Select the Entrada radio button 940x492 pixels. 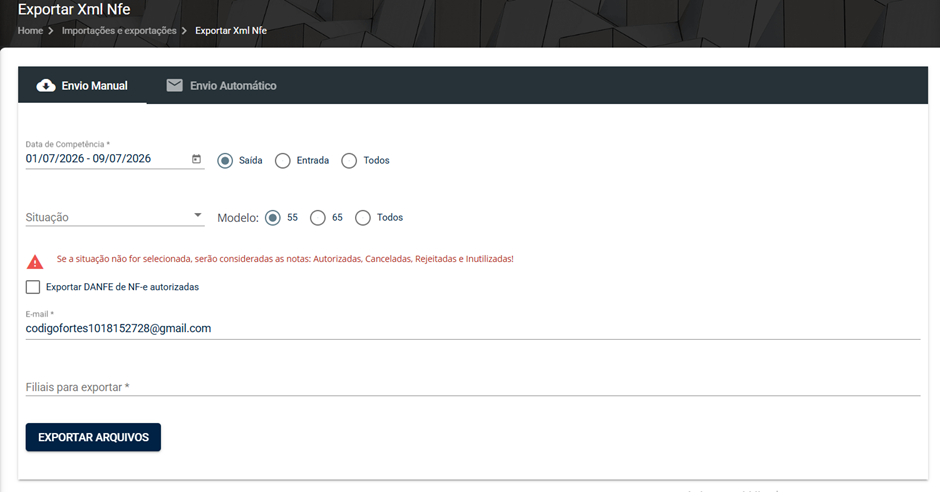(282, 161)
